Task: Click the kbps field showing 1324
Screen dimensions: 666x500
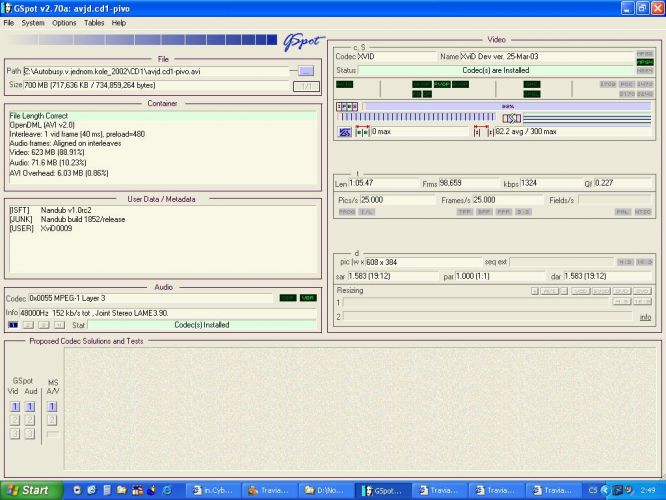Action: (x=550, y=183)
